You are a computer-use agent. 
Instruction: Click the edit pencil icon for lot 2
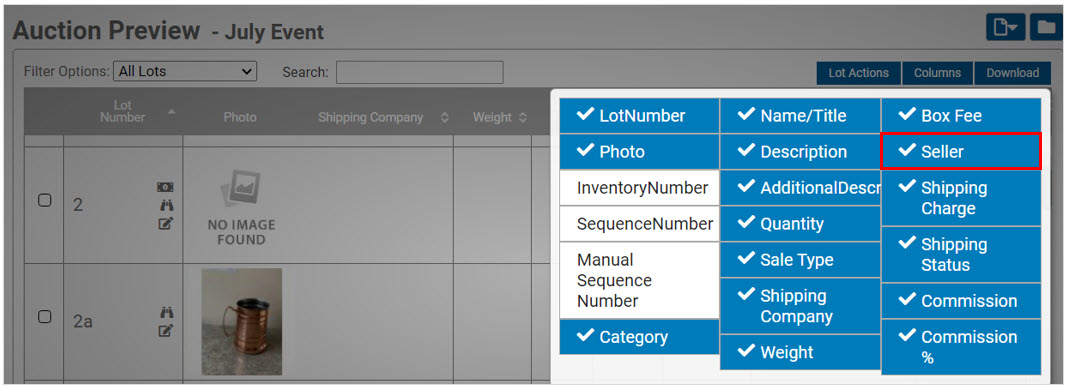tap(165, 223)
